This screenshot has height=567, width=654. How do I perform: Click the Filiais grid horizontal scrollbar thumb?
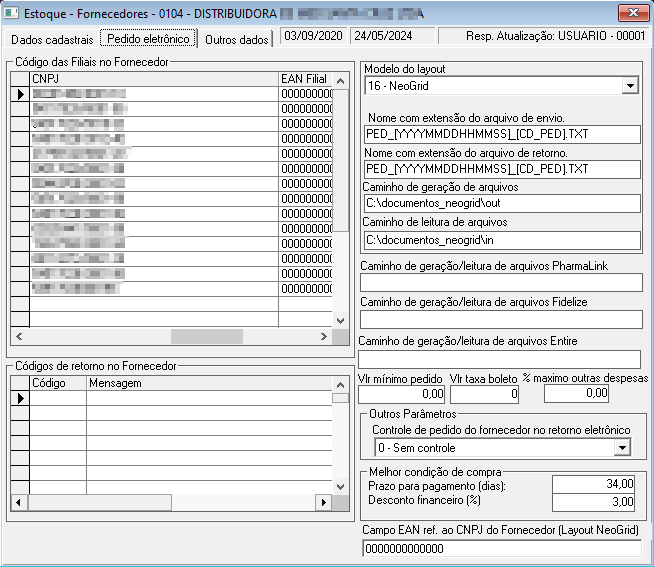click(x=206, y=336)
